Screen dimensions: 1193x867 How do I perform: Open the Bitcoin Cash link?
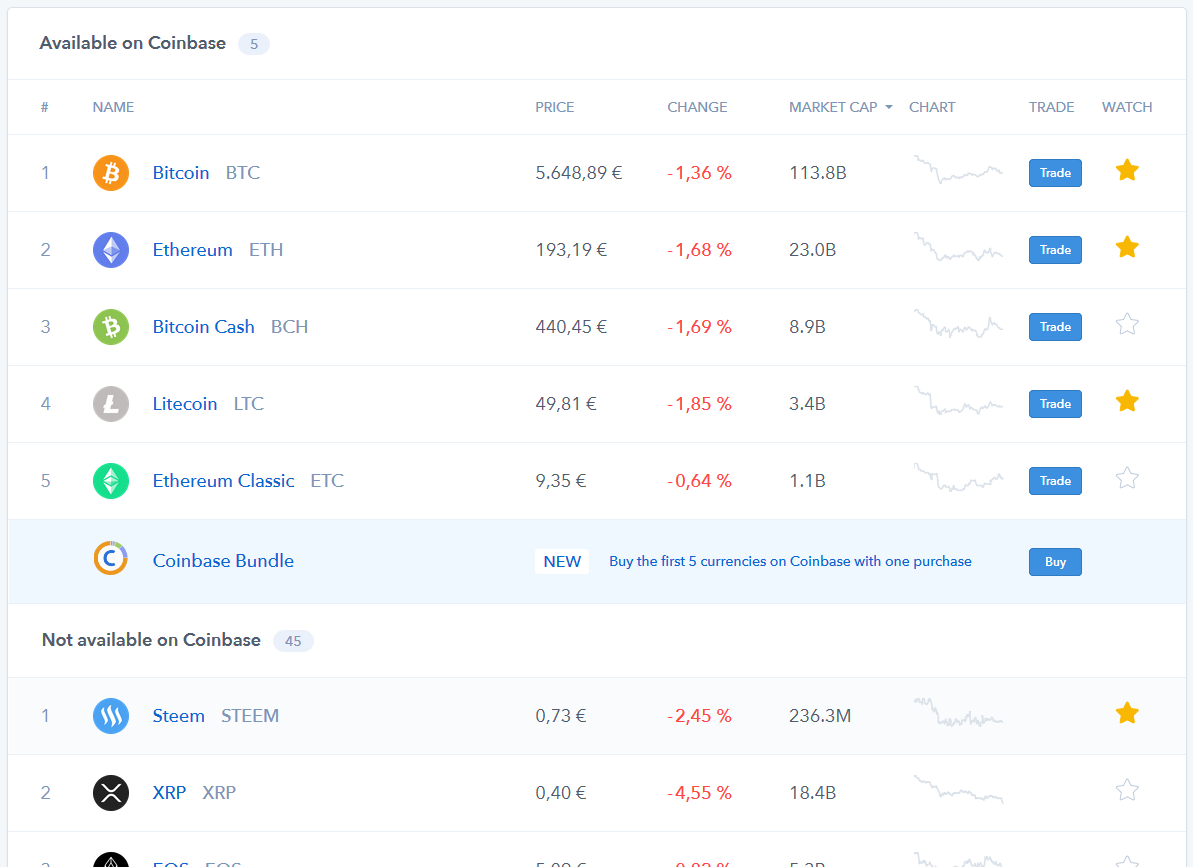pos(203,327)
